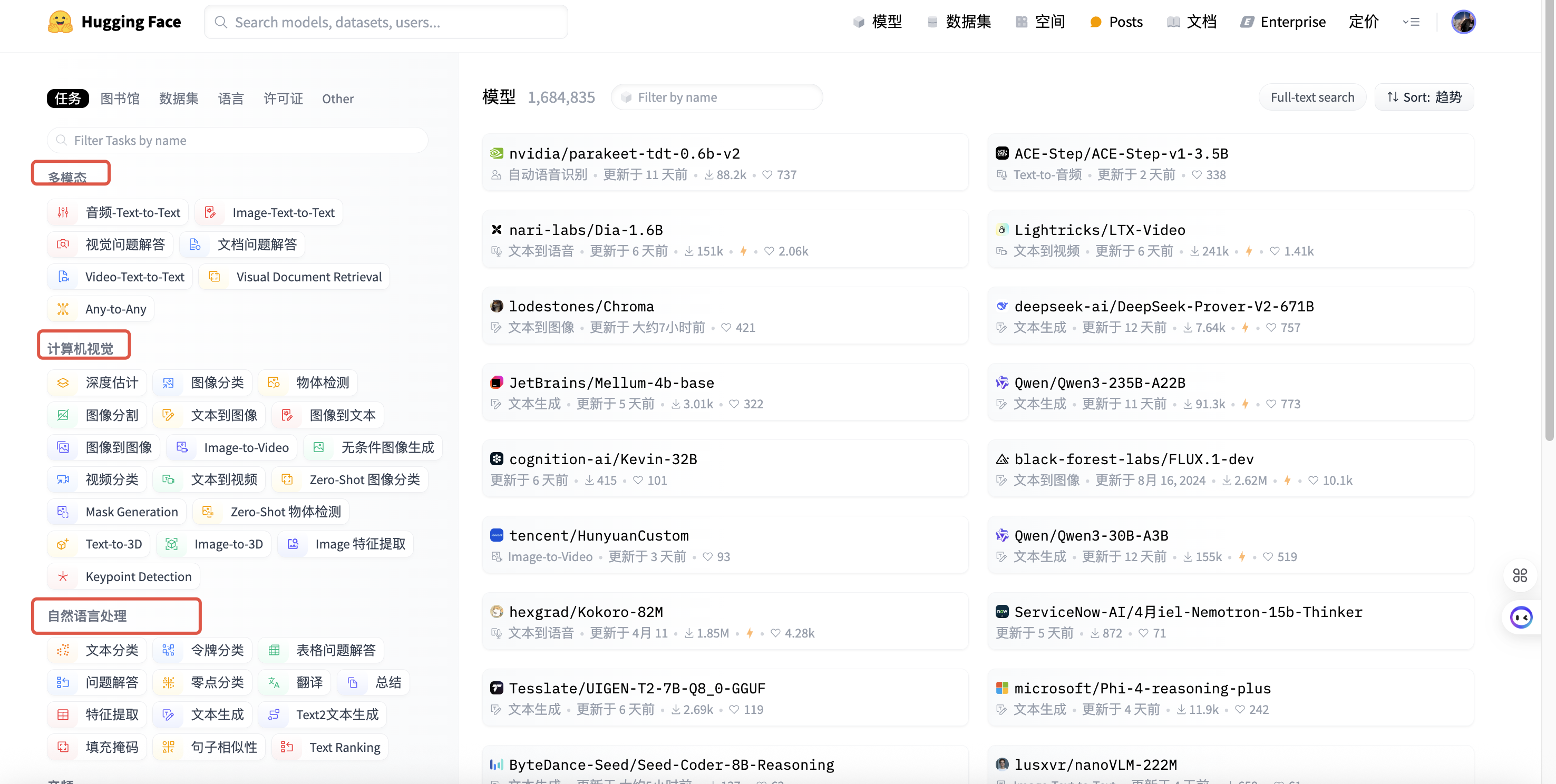
Task: Select the 图像到文本 task
Action: [327, 415]
